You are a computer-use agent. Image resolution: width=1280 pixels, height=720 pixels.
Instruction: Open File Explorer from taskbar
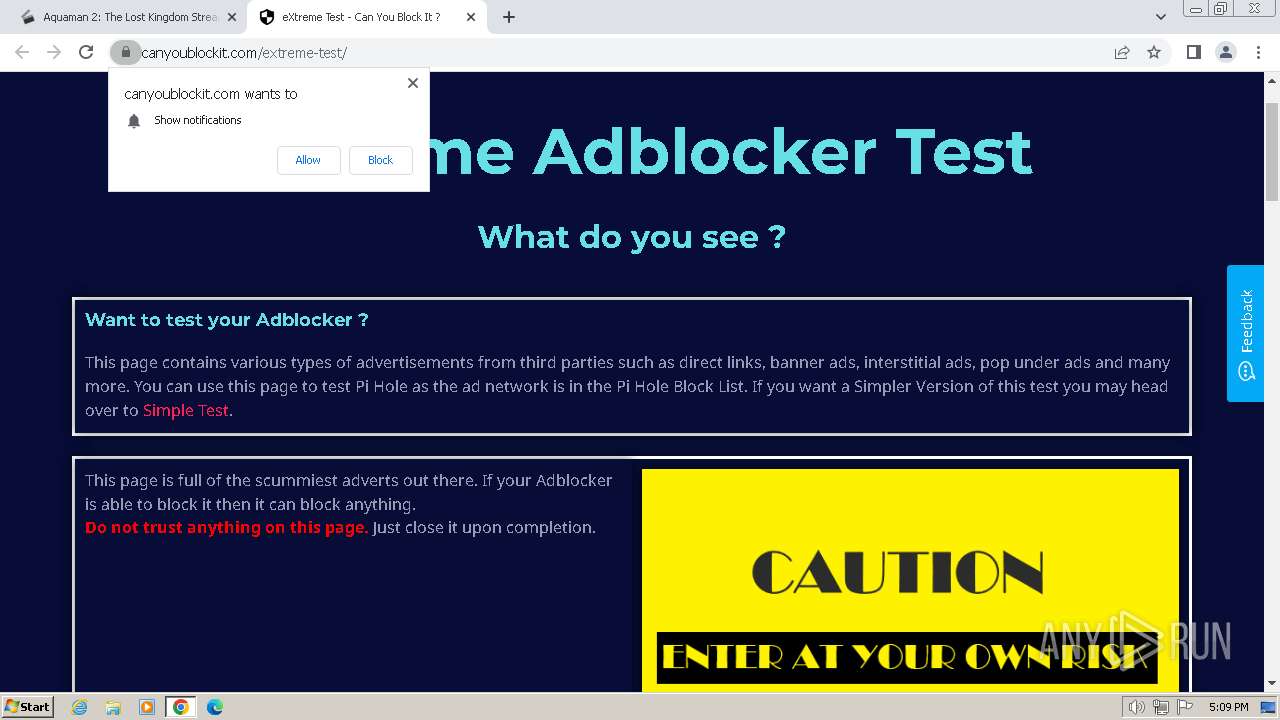113,707
